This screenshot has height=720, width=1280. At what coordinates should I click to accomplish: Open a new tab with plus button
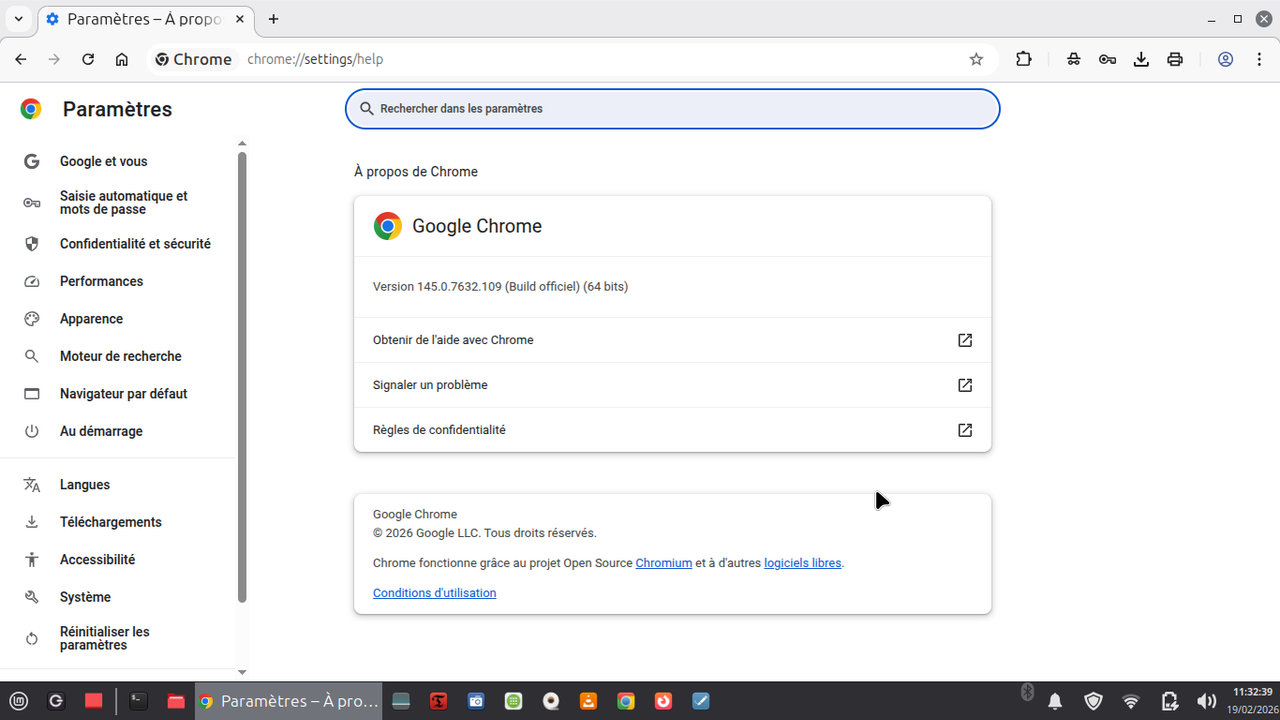274,19
